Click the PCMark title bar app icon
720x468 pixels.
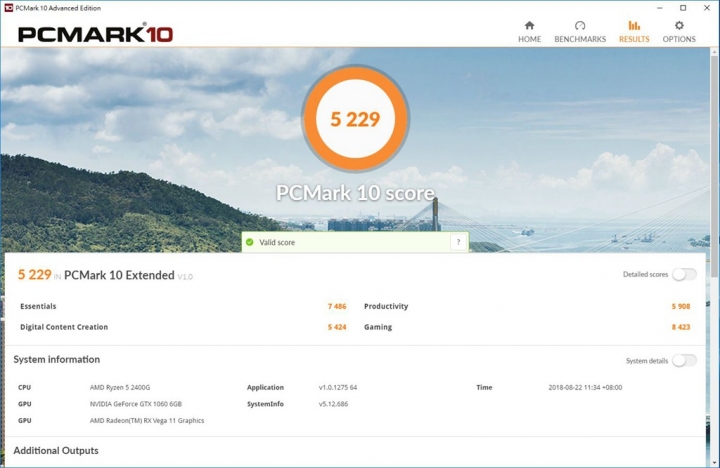pyautogui.click(x=8, y=8)
